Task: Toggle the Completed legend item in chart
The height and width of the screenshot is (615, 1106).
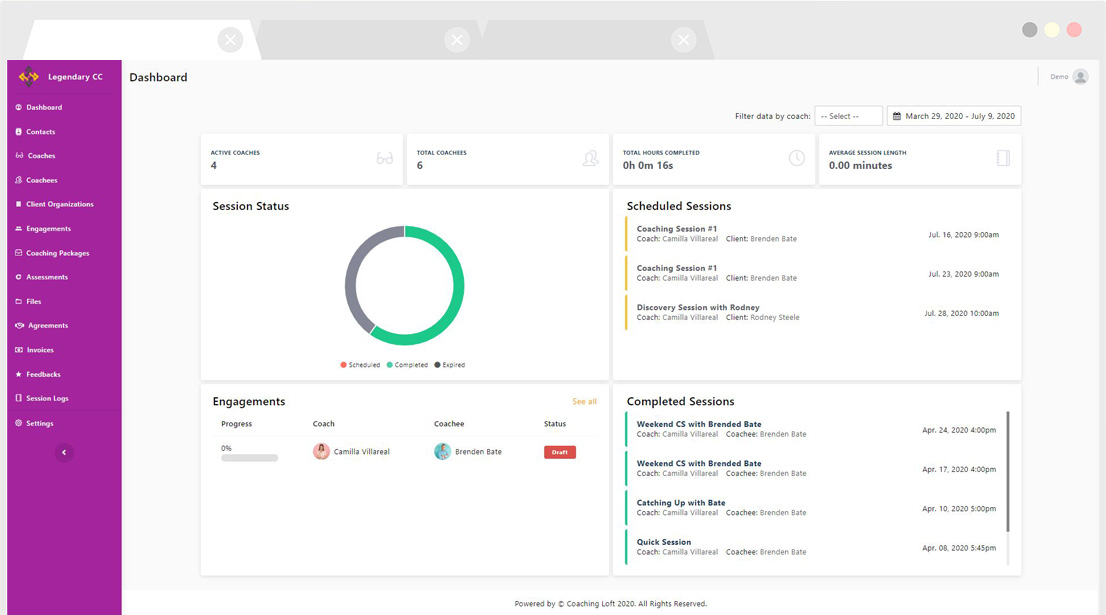Action: pos(407,365)
